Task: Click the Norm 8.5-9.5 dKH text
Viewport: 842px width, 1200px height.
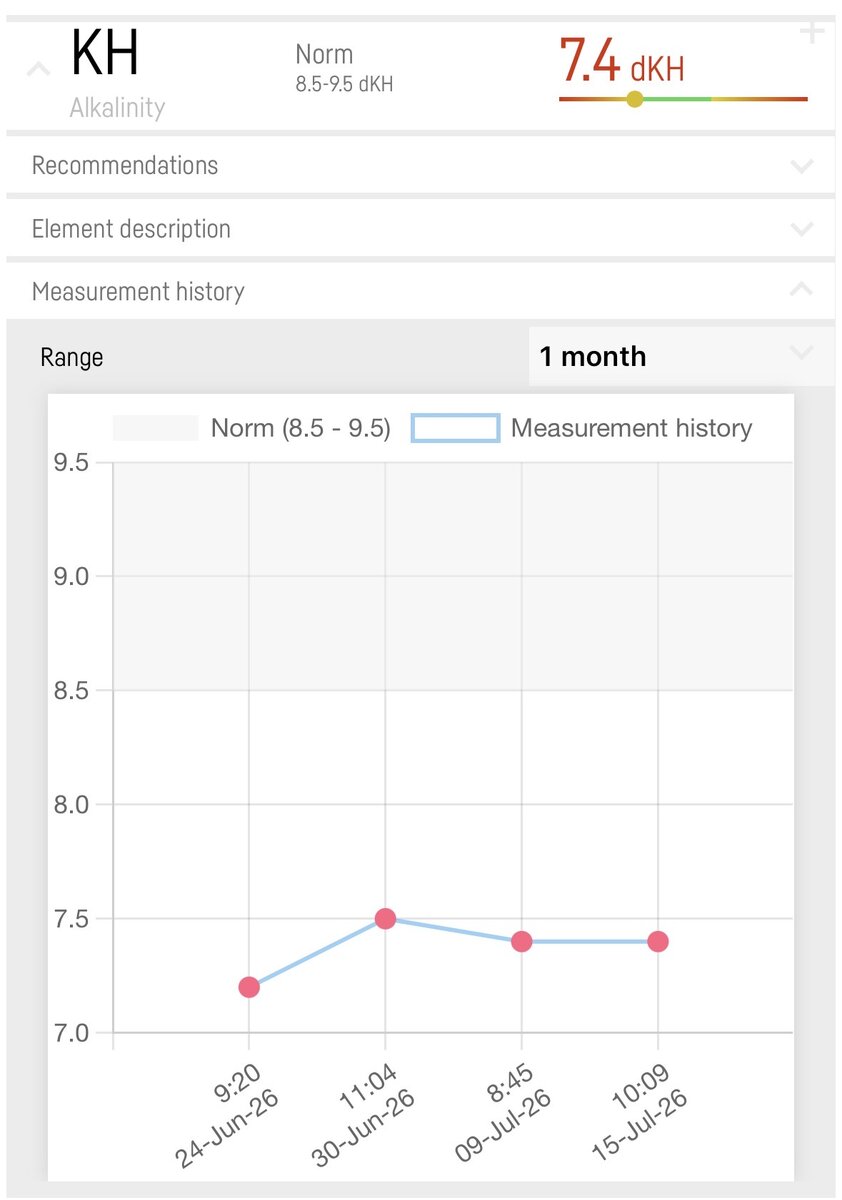Action: (344, 67)
